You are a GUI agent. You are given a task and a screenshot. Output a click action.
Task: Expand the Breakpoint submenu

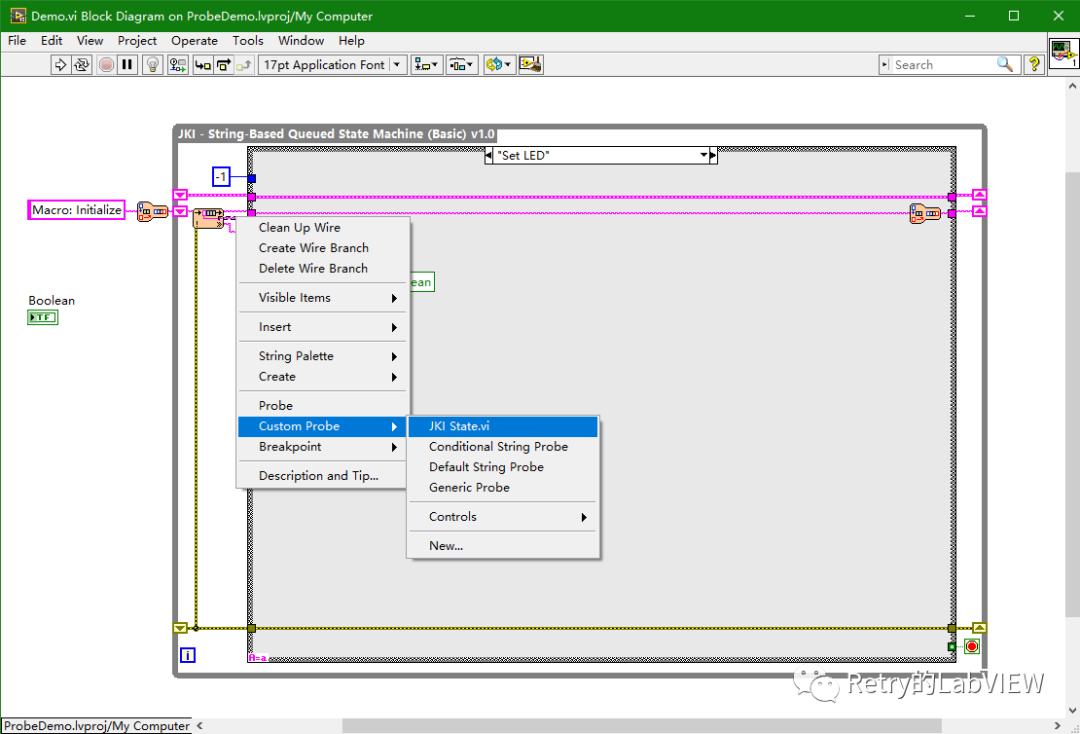click(x=322, y=447)
